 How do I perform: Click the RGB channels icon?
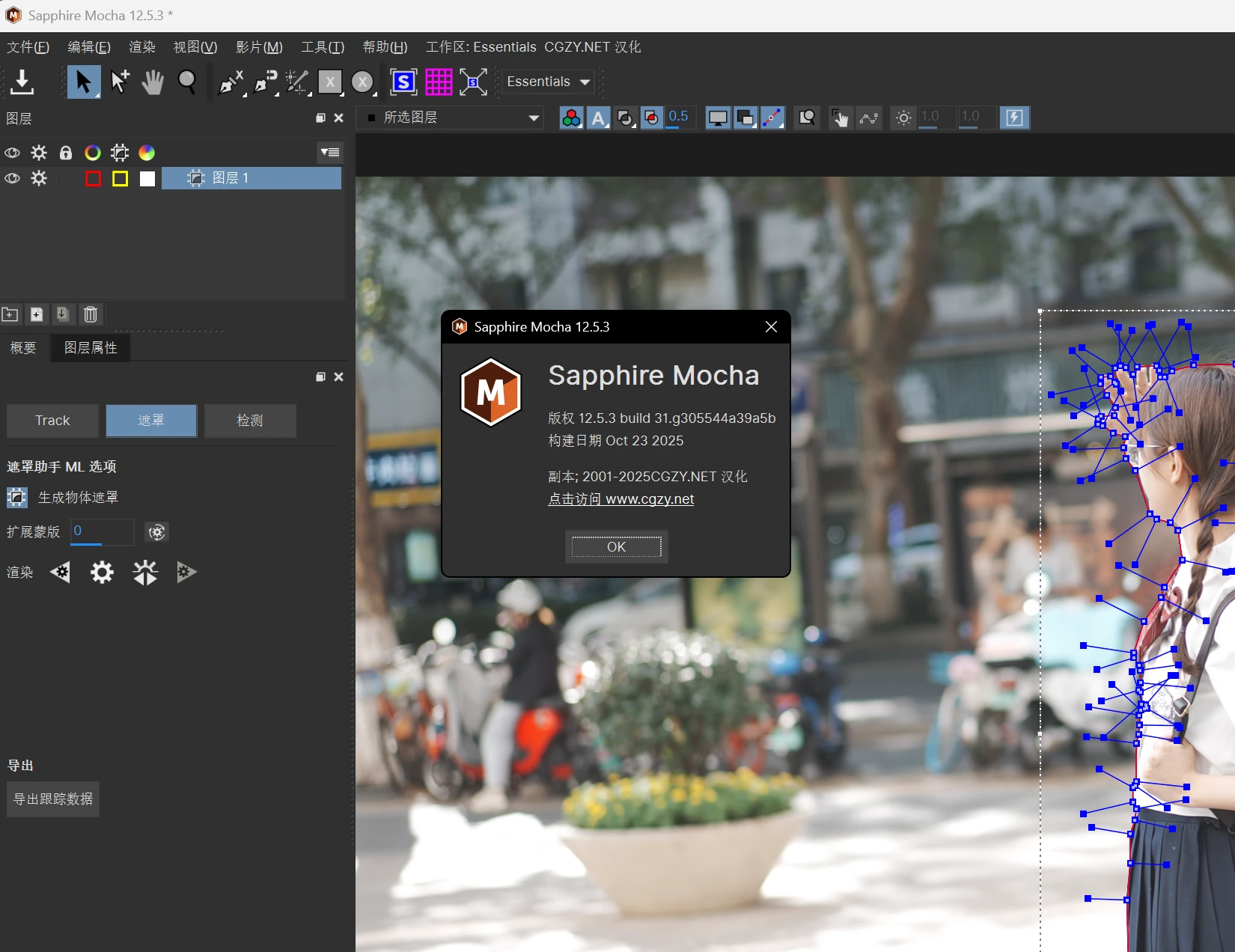[x=571, y=118]
